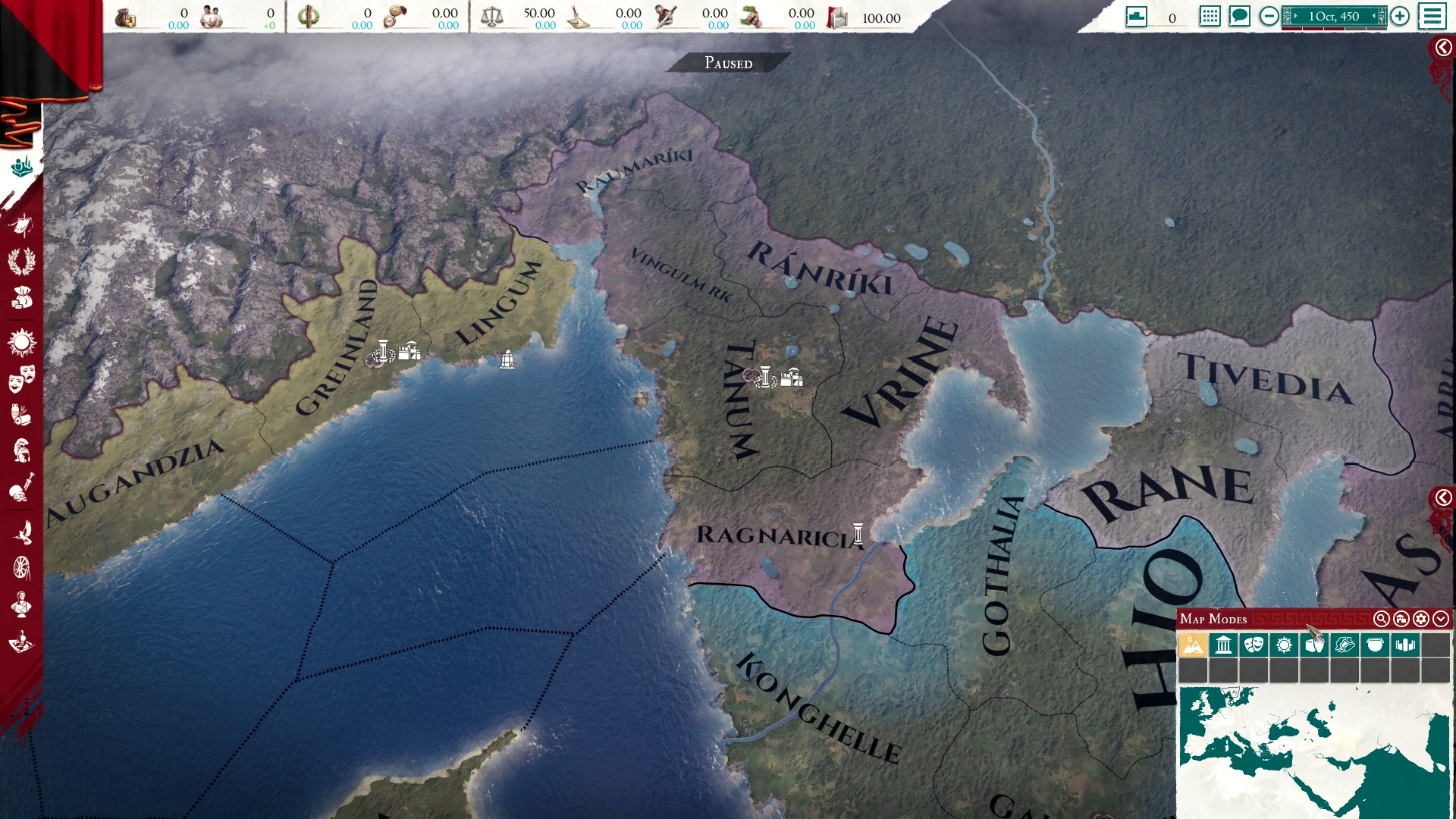Select the walls fortification map mode
The image size is (1456, 819).
coord(1405,645)
